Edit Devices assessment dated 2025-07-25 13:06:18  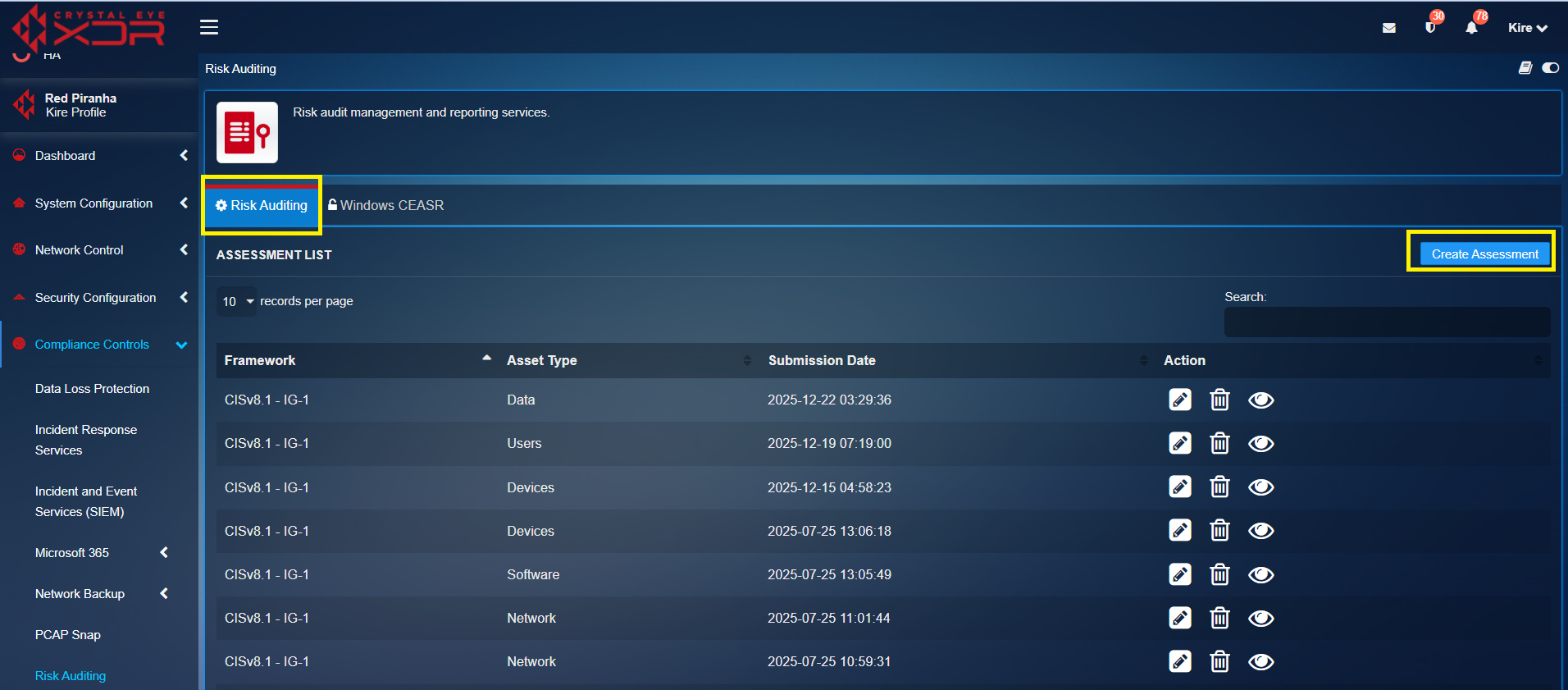[1180, 530]
